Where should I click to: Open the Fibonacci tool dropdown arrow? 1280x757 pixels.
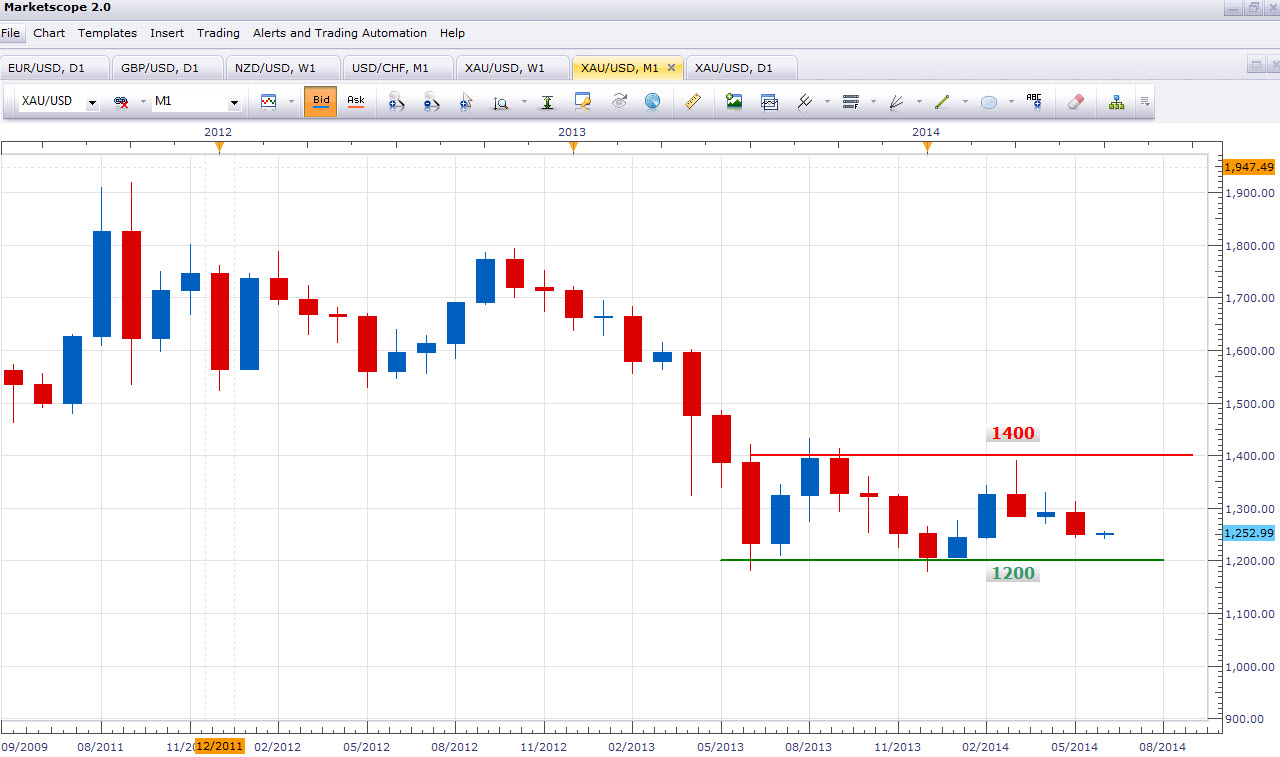click(x=873, y=102)
